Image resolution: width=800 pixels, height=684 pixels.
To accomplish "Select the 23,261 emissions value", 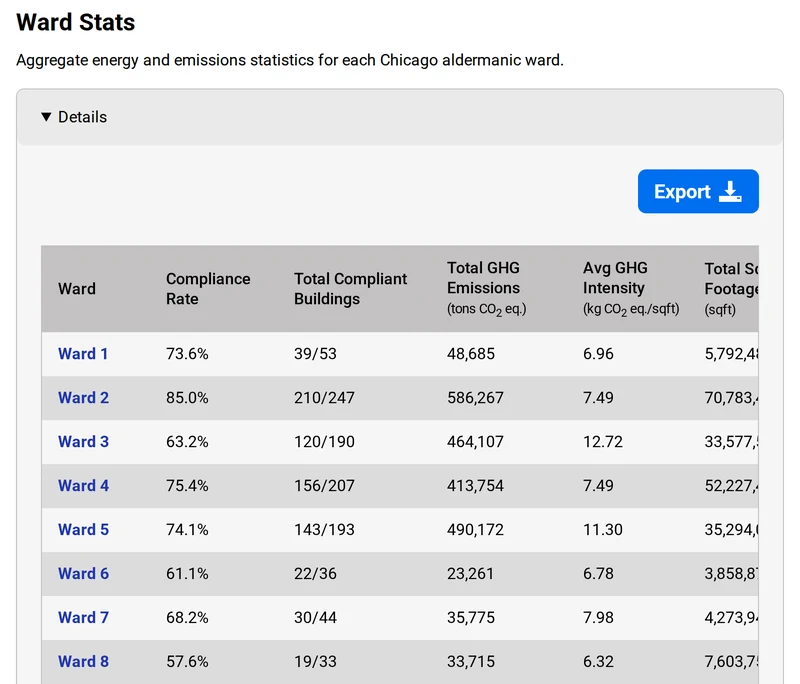I will point(470,573).
